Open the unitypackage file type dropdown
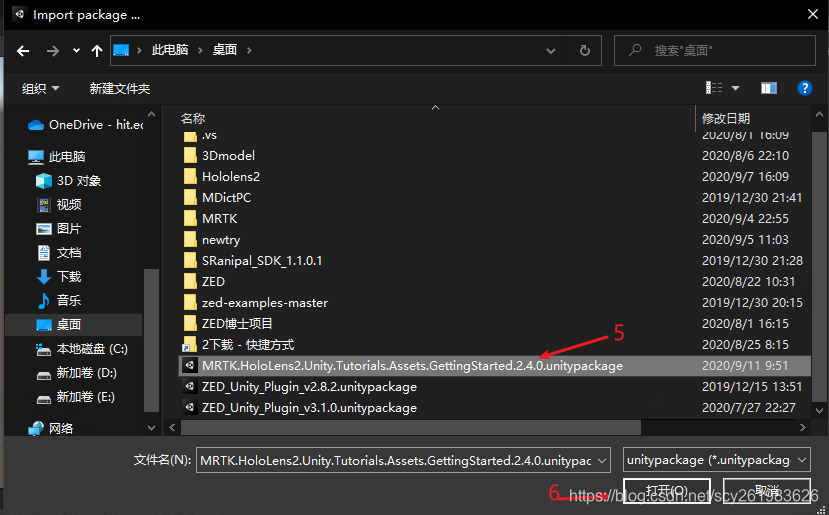829x515 pixels. coord(716,460)
